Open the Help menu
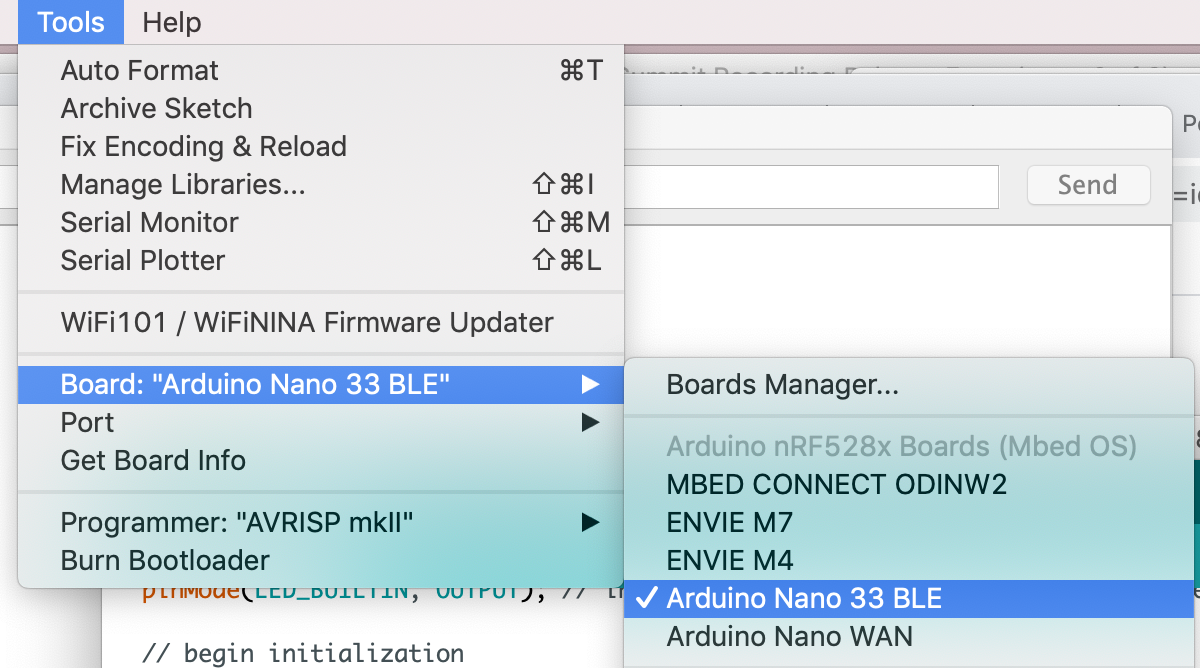This screenshot has height=668, width=1200. pyautogui.click(x=171, y=22)
